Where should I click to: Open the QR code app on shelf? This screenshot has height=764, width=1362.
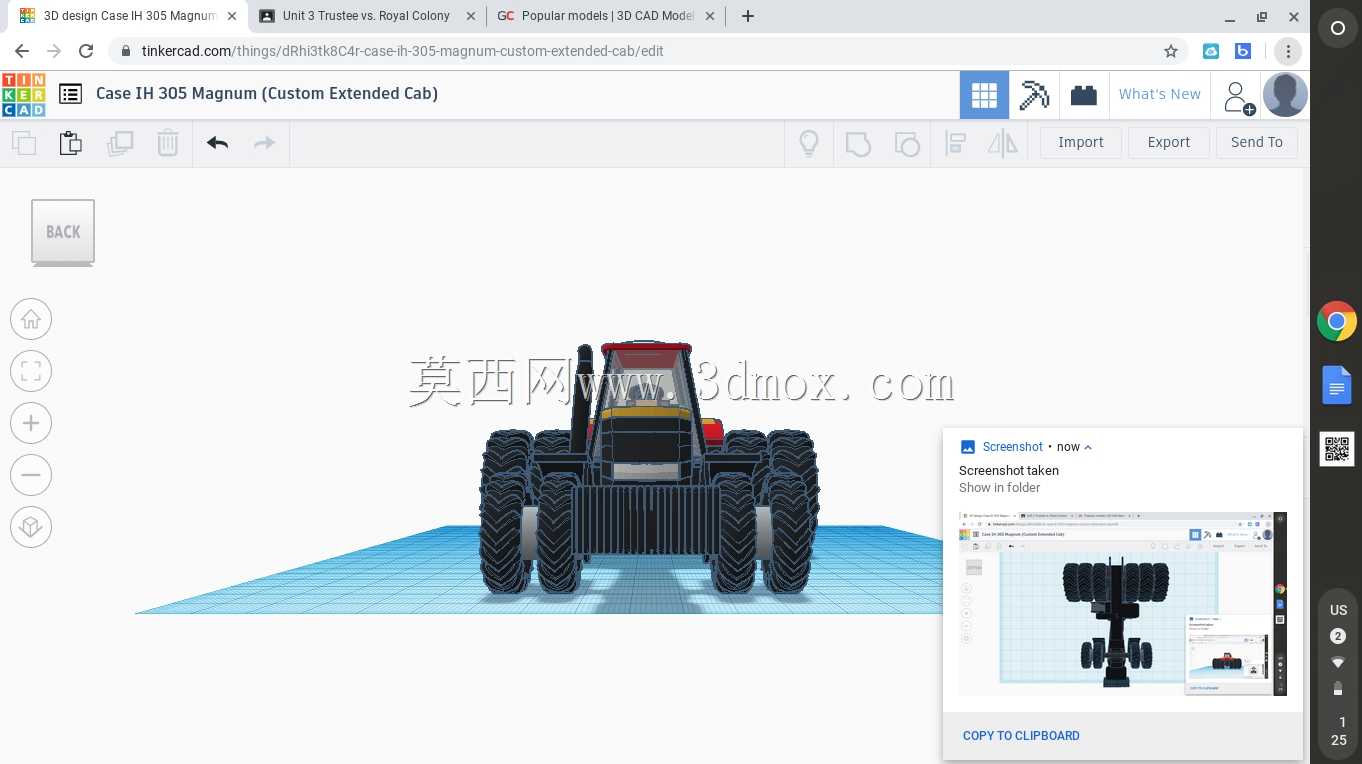point(1337,449)
